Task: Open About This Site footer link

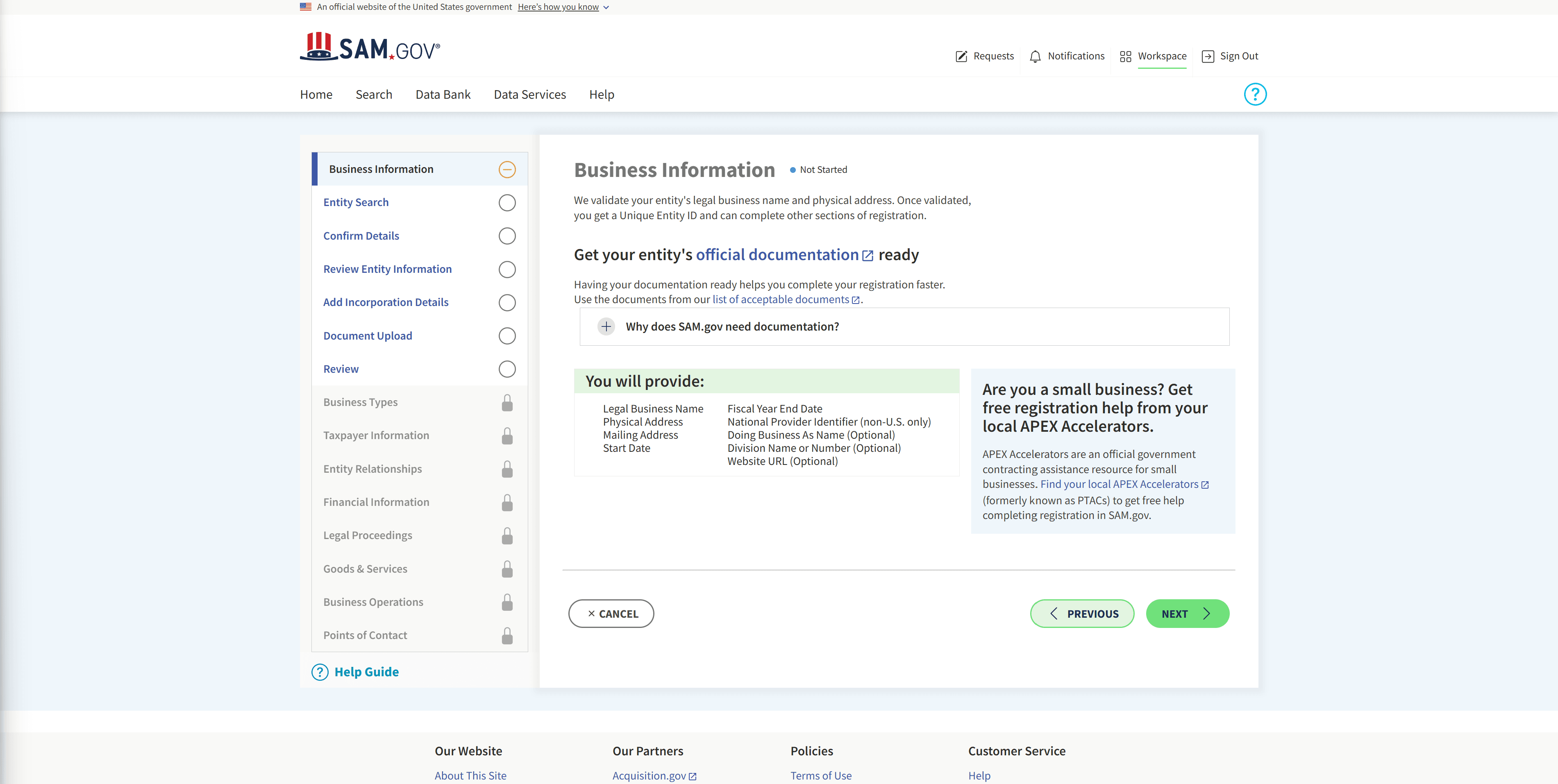Action: click(x=470, y=775)
